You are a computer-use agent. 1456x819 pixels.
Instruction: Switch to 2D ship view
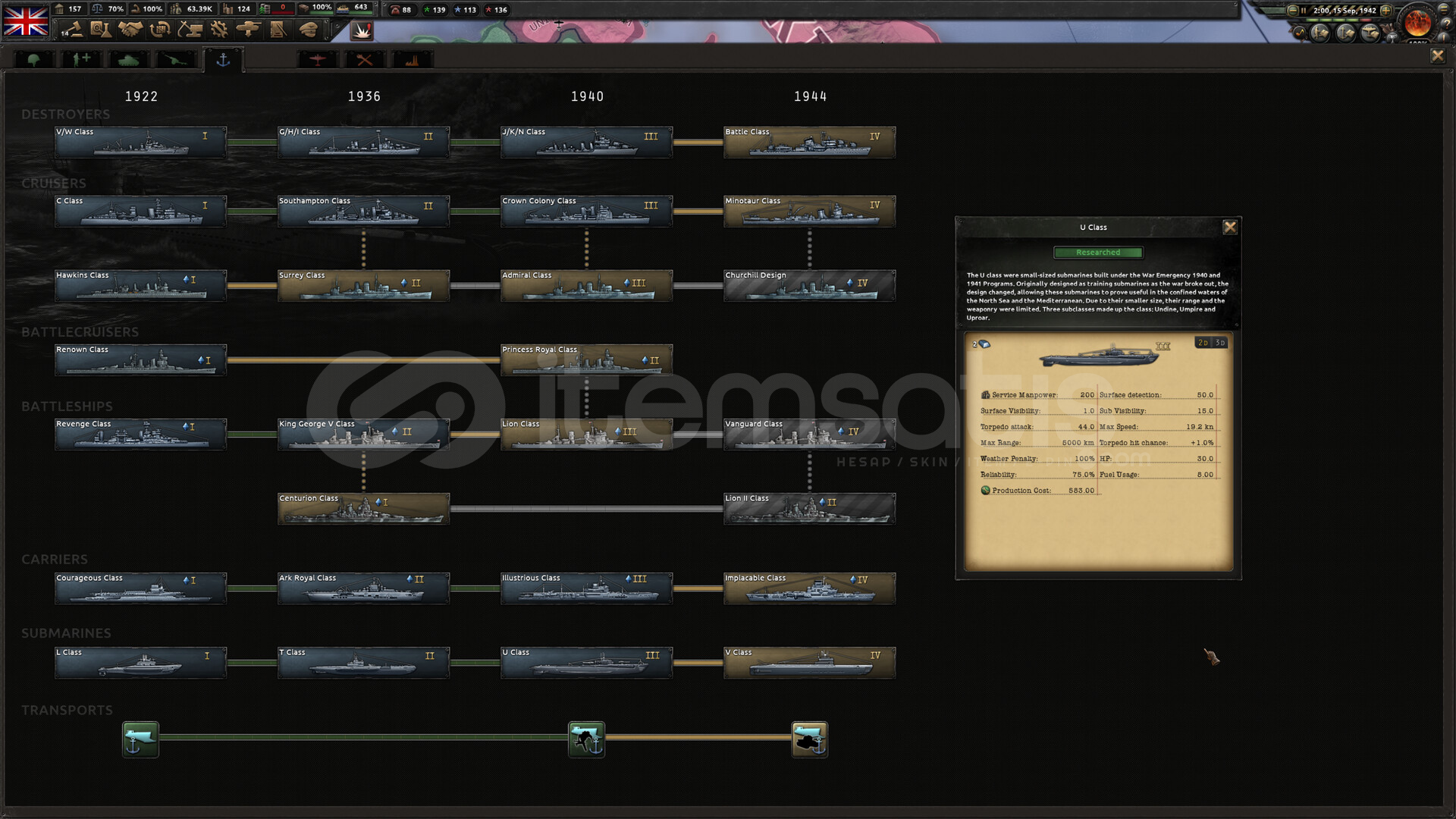pyautogui.click(x=1203, y=343)
